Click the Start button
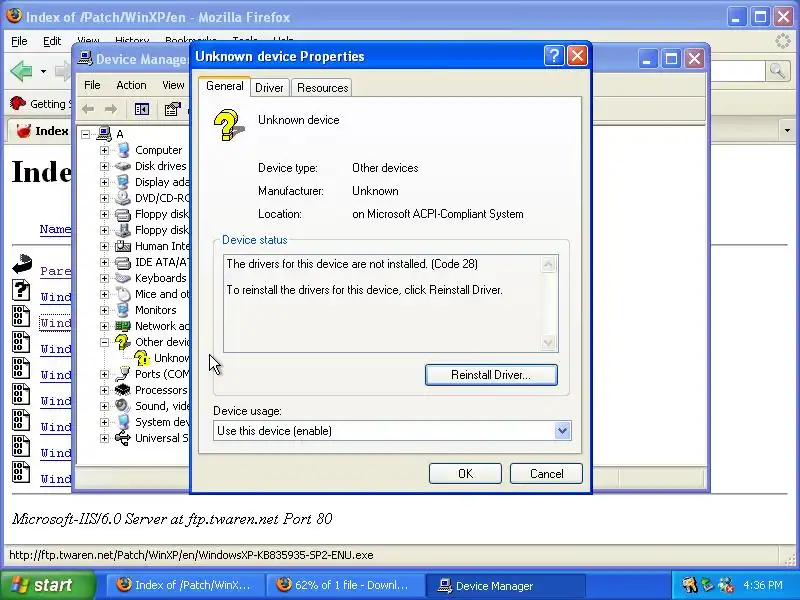 47,585
